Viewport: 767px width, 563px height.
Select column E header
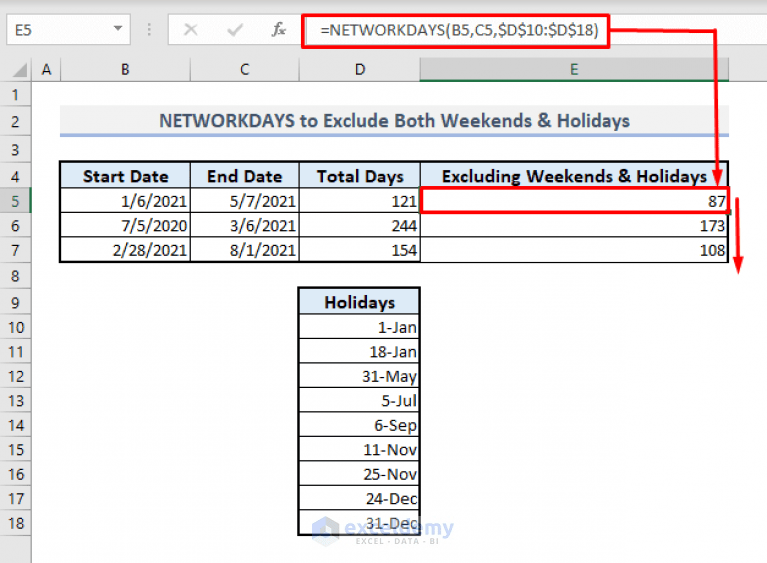(x=574, y=69)
